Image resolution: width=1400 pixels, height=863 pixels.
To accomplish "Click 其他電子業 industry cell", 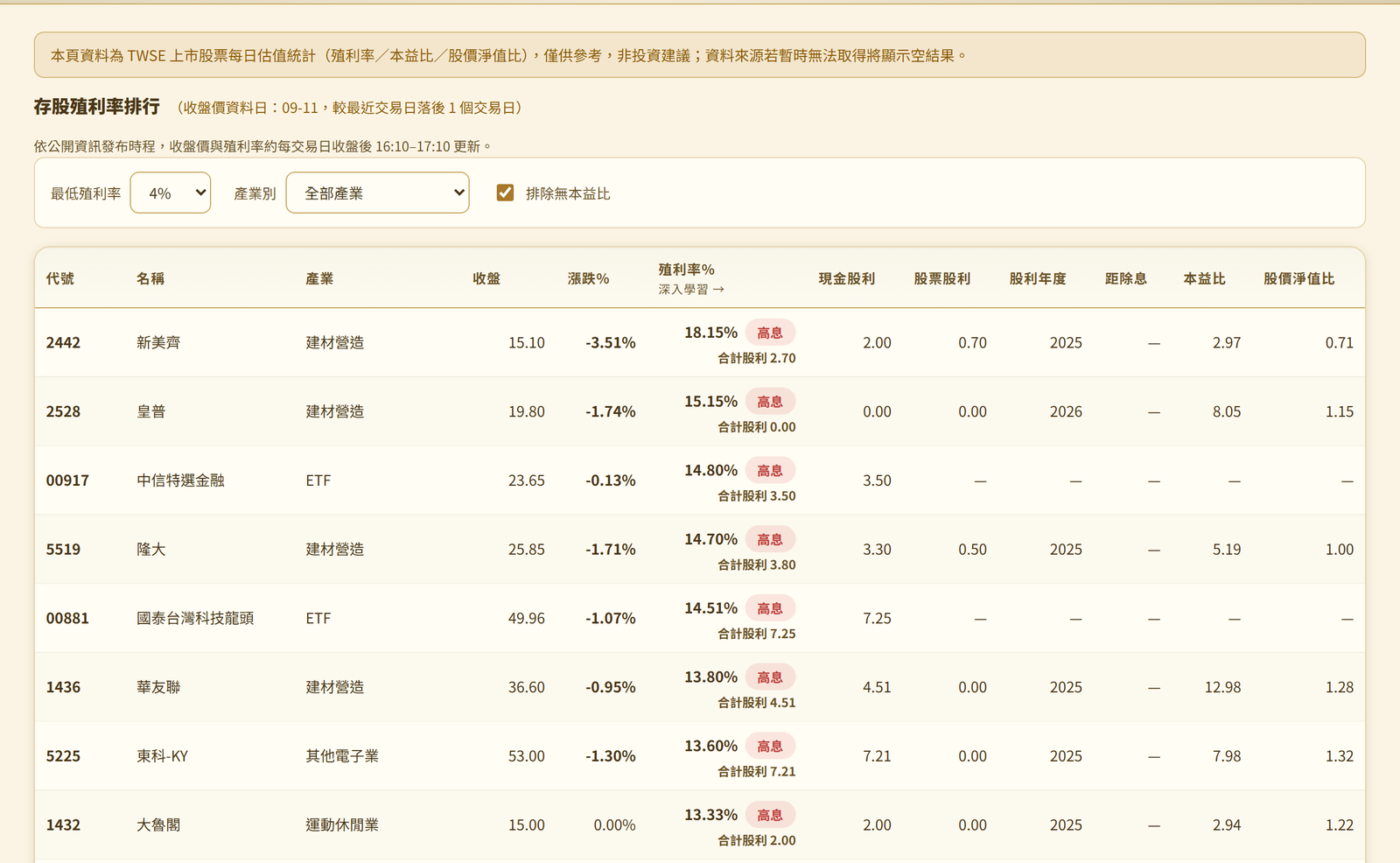I will click(x=342, y=756).
